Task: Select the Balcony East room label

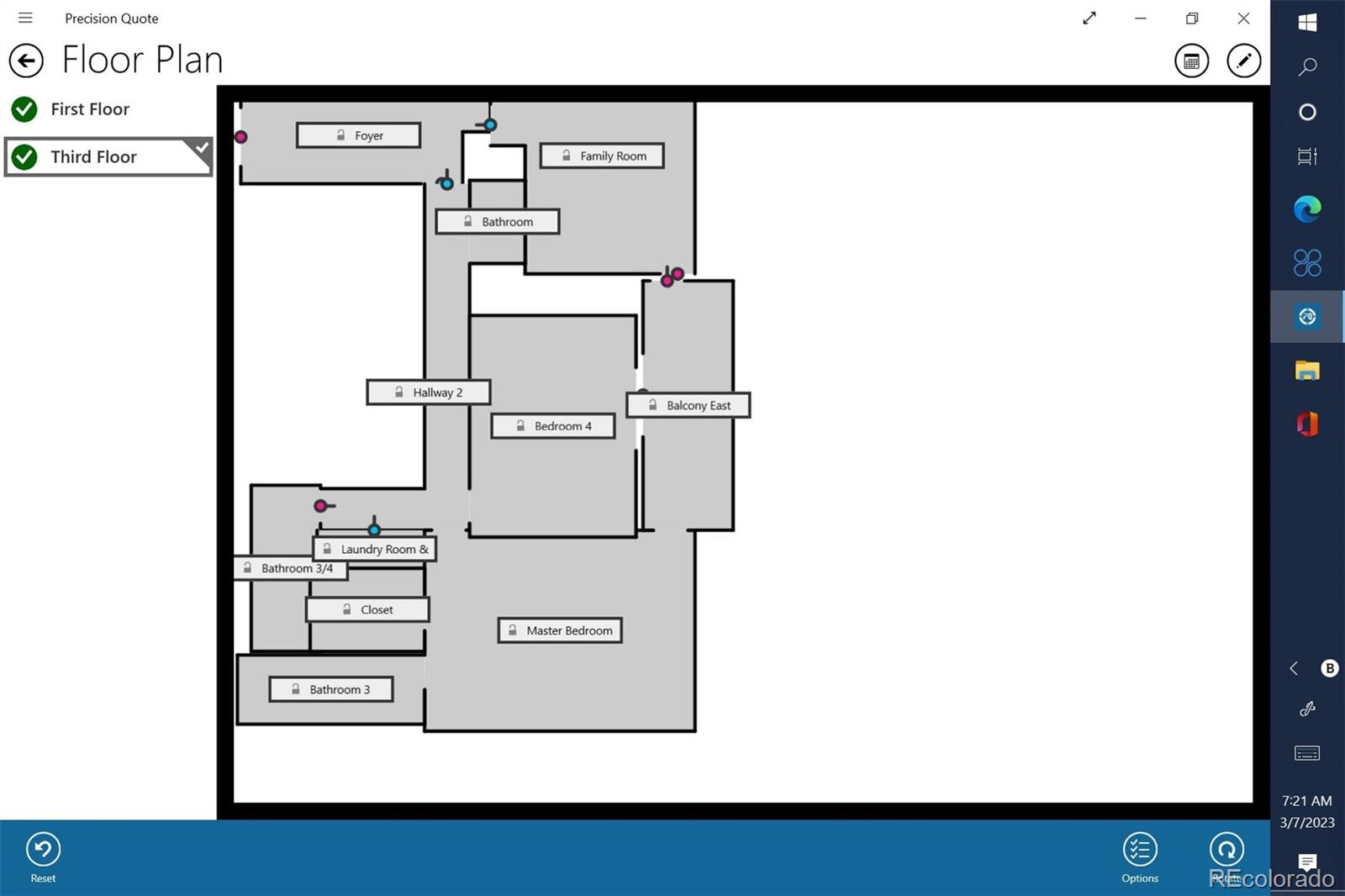Action: (688, 405)
